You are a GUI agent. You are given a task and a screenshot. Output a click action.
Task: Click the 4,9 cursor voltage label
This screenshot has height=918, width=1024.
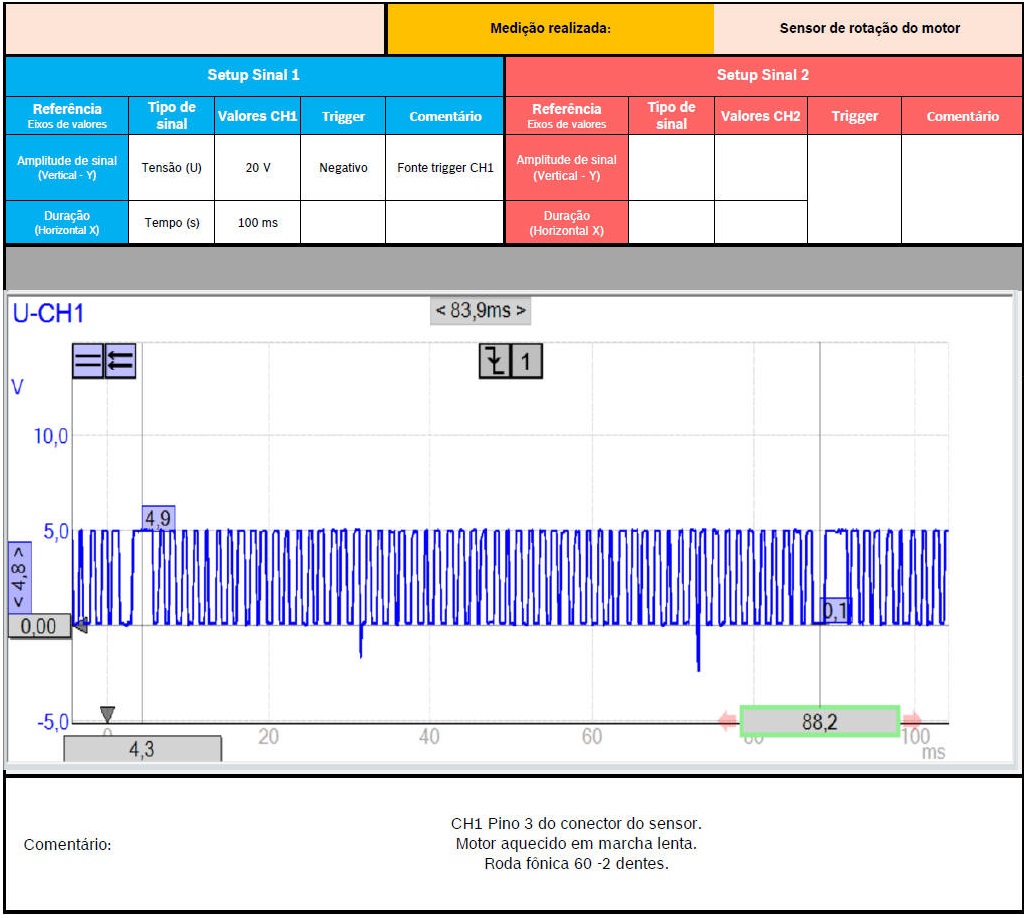[159, 517]
